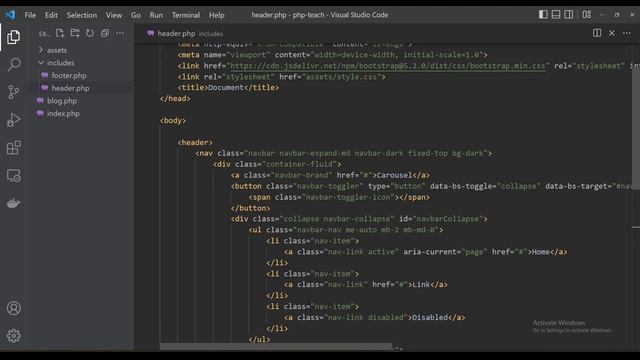Create a new file in explorer
Image resolution: width=640 pixels, height=360 pixels.
60,33
